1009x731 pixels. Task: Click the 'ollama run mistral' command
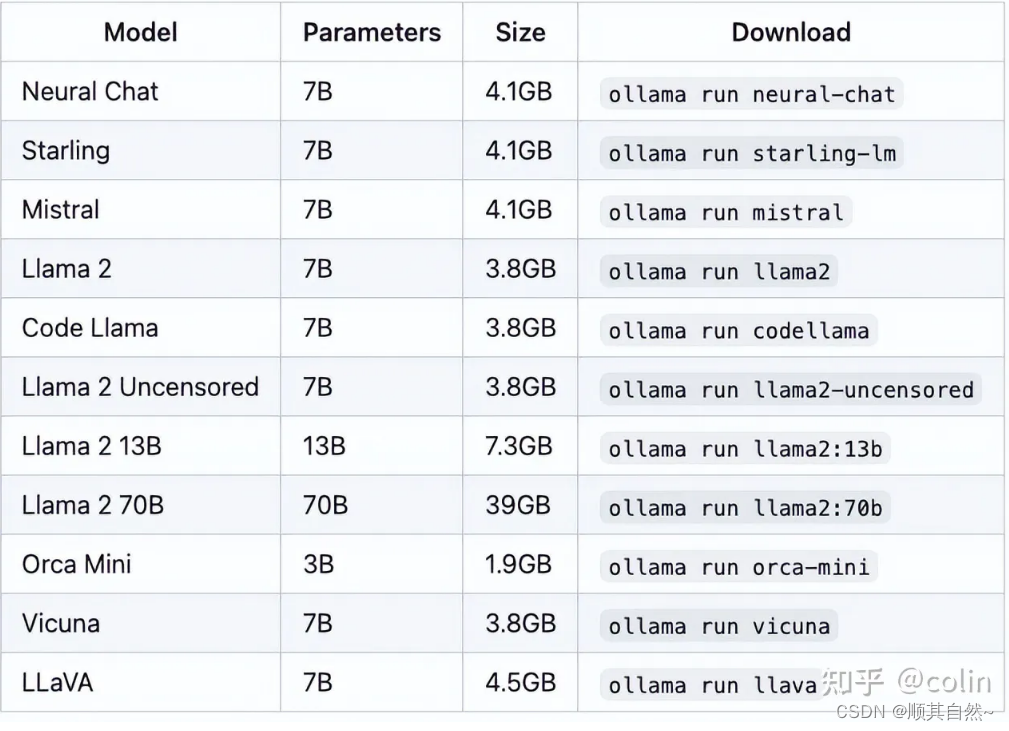tap(726, 212)
